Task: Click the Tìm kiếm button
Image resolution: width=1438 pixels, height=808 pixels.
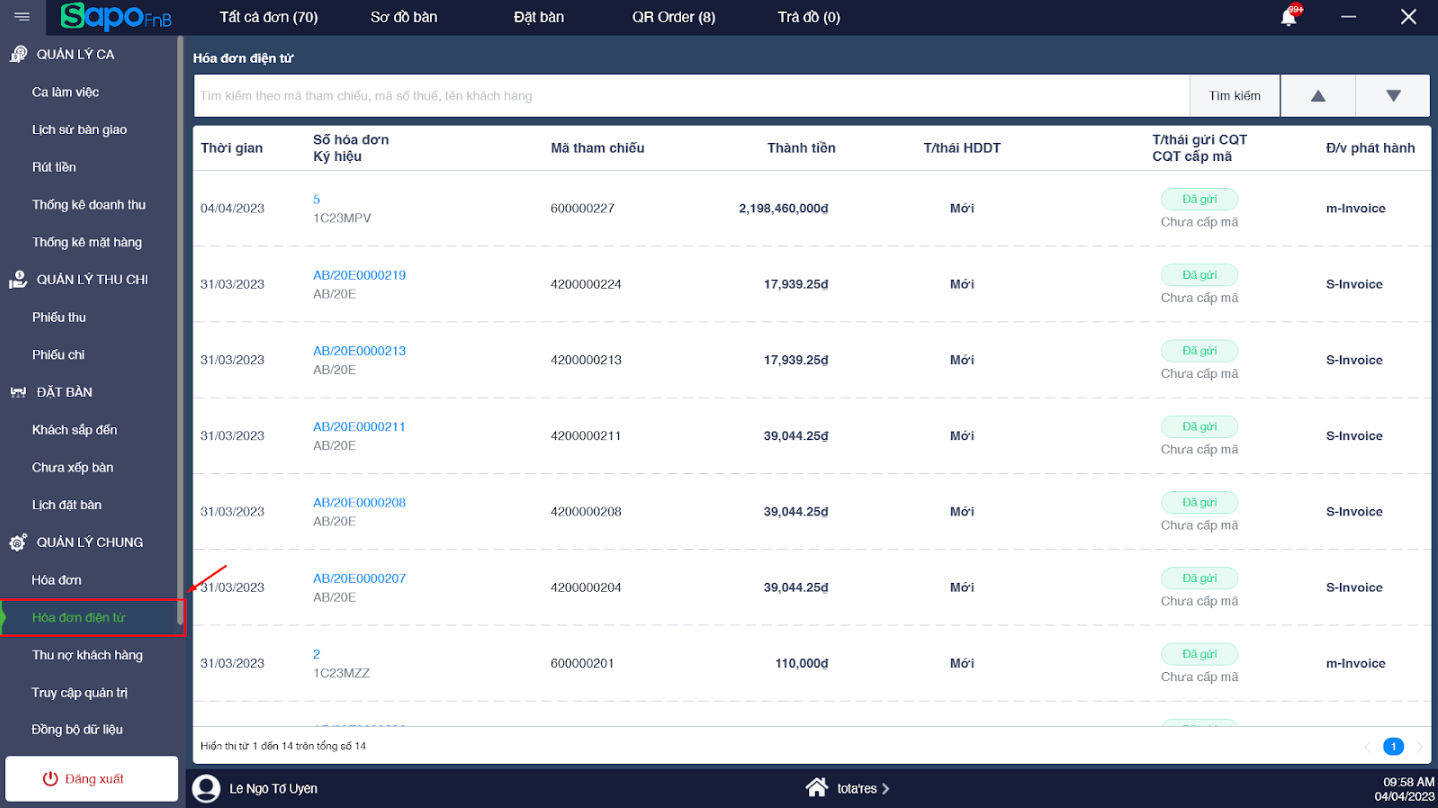Action: 1235,96
